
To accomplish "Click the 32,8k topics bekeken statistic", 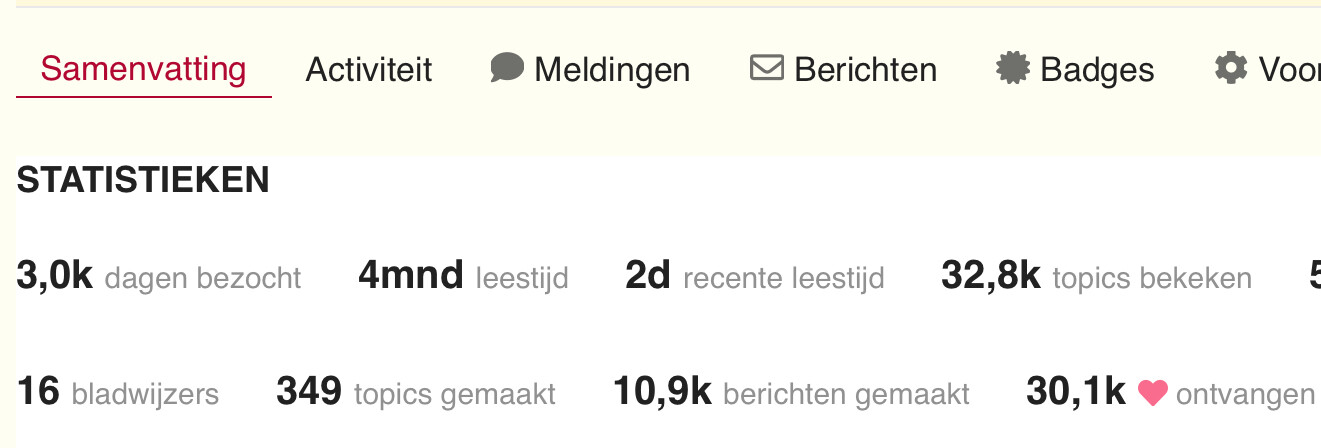I will 1096,276.
